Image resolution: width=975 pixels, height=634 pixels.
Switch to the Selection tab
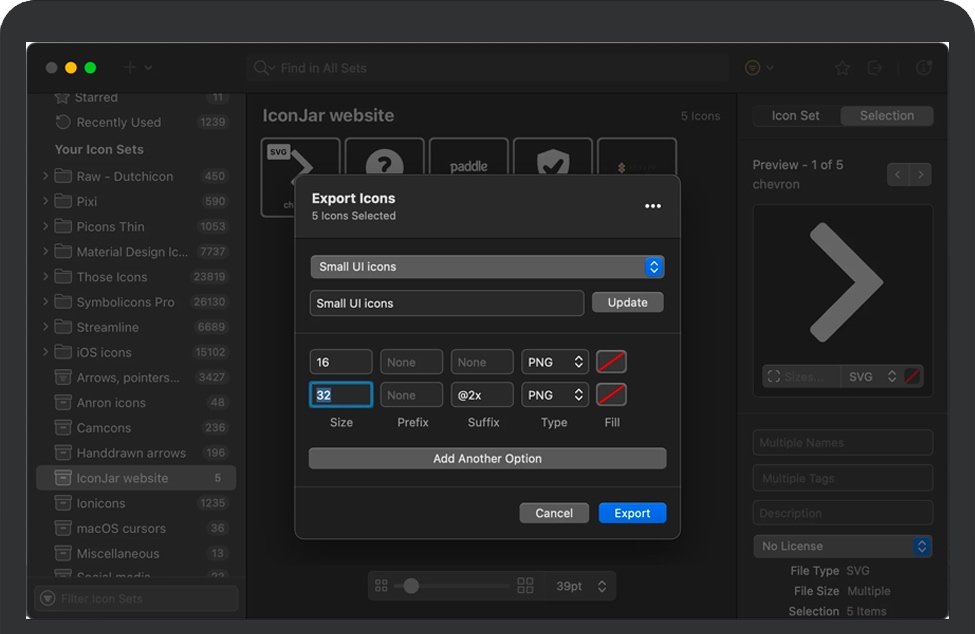(x=887, y=116)
